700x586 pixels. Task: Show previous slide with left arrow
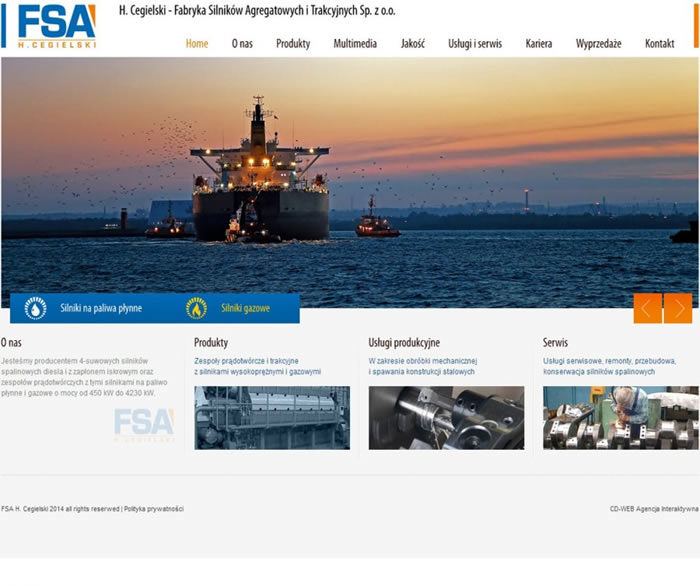point(647,308)
